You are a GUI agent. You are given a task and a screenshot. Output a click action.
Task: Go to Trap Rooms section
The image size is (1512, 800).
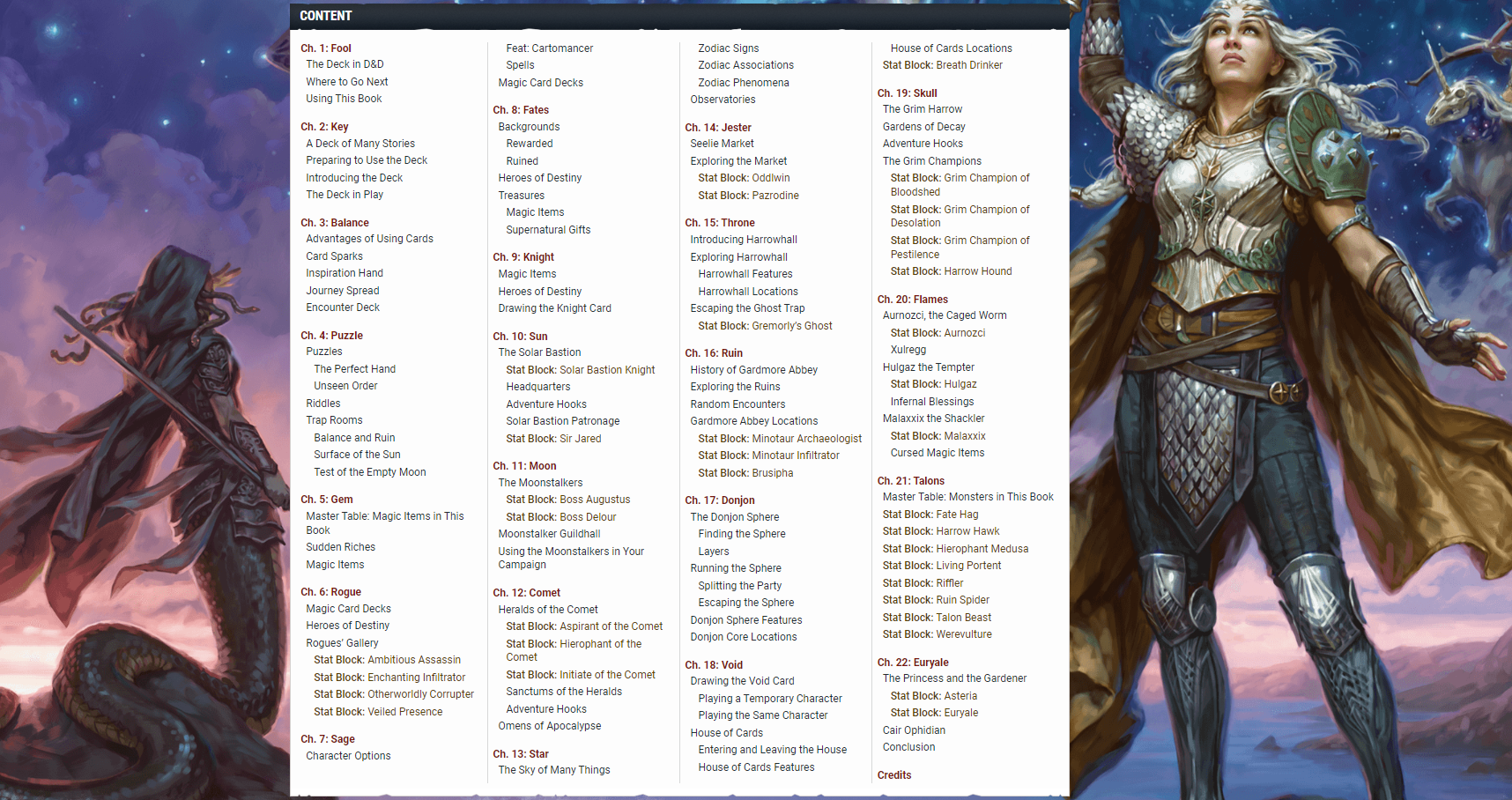334,420
